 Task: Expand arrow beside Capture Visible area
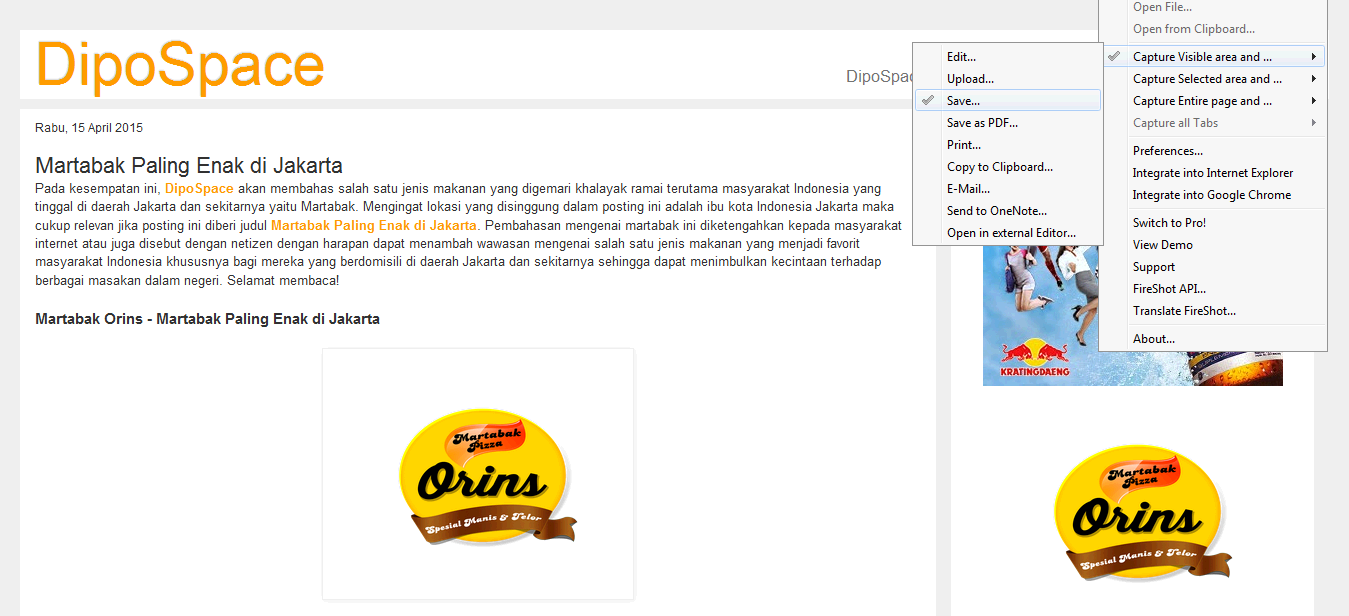[x=1314, y=57]
